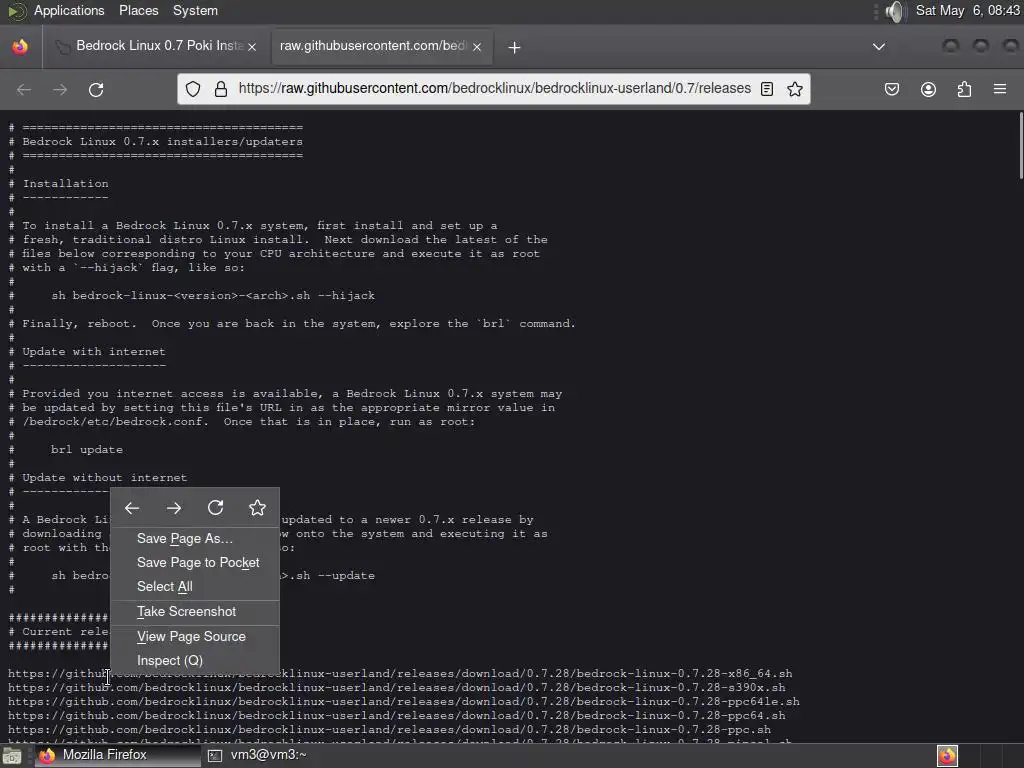Click 'Bedrock Linux 0.7.x installers/updaters' title

tap(162, 141)
